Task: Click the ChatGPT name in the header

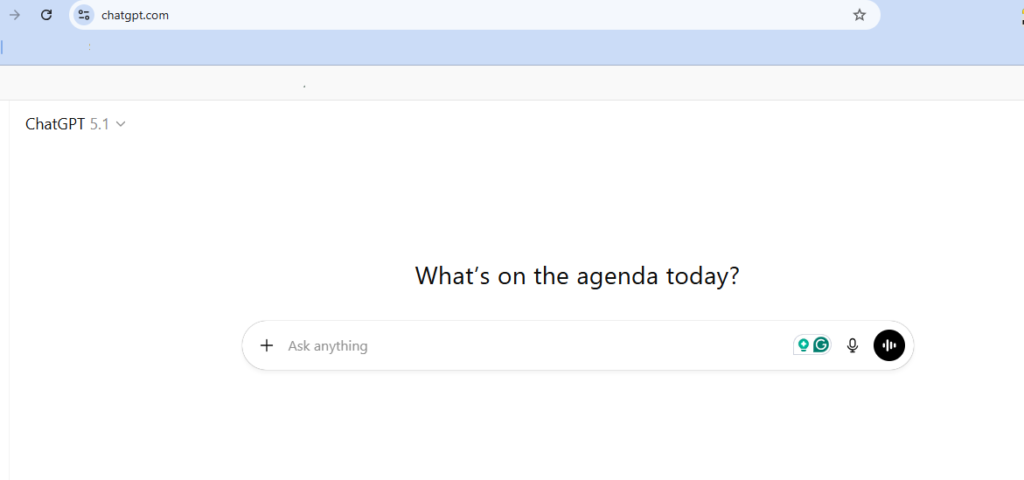Action: [55, 124]
